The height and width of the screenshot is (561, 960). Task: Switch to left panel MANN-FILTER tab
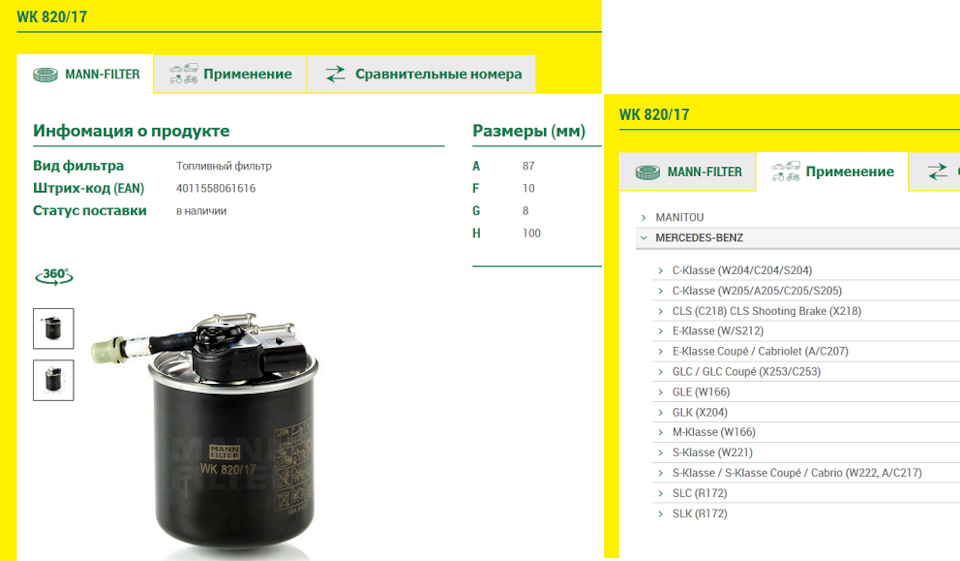pos(85,74)
